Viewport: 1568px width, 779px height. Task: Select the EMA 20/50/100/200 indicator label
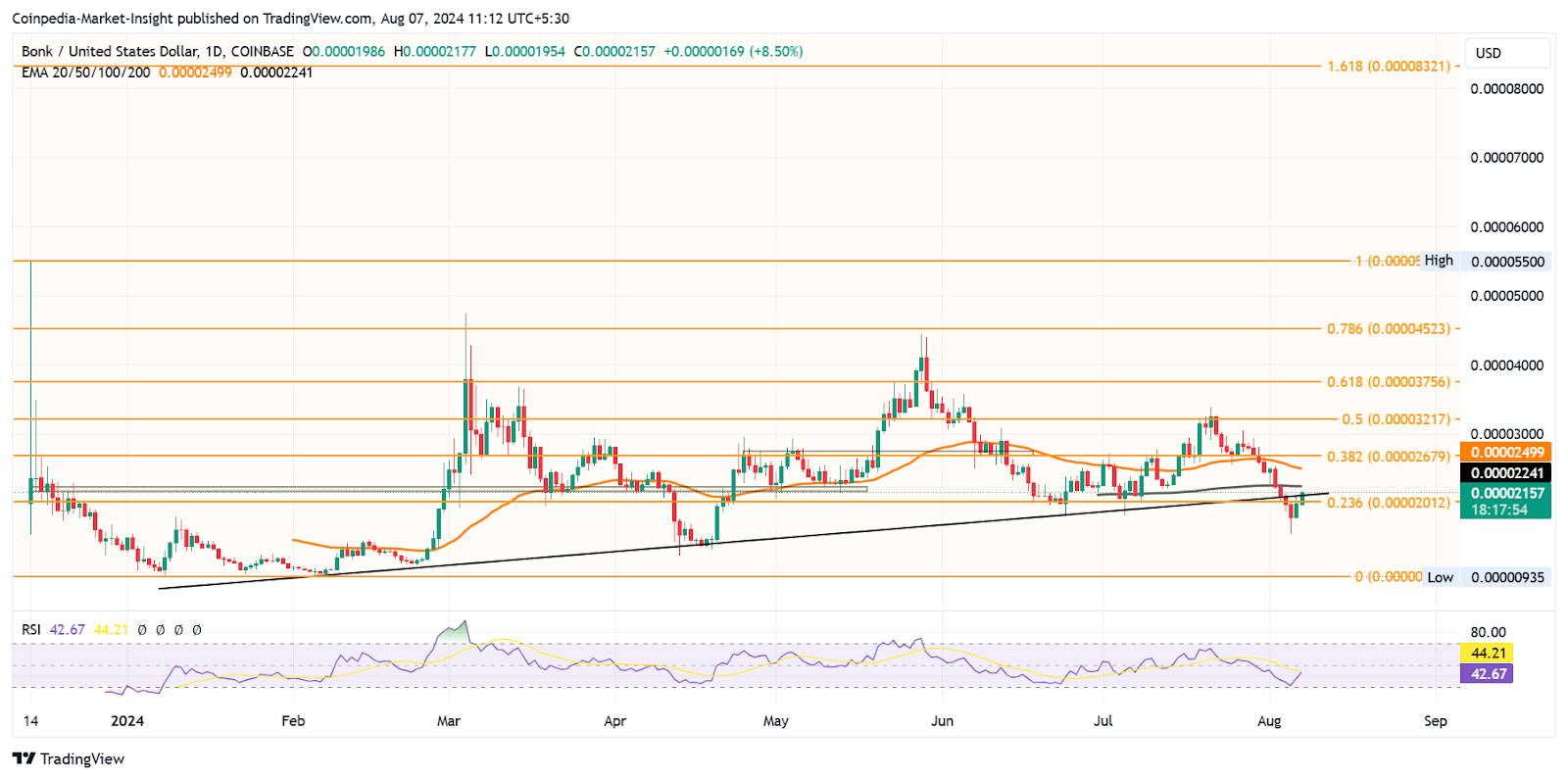tap(86, 72)
